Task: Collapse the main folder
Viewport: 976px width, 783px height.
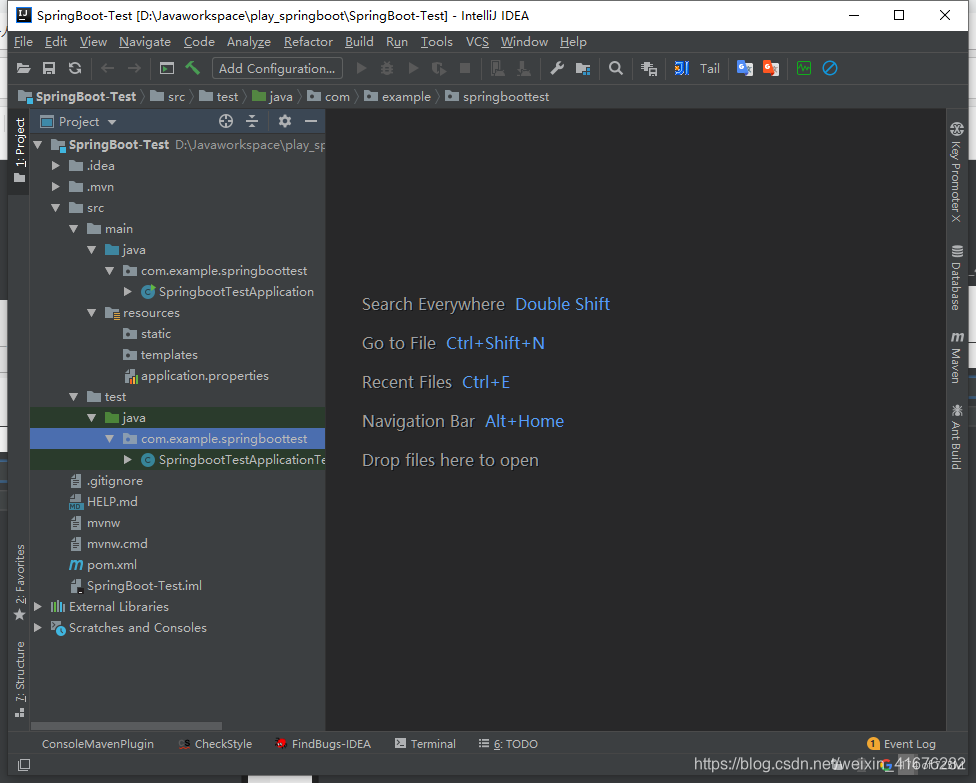Action: [x=73, y=229]
